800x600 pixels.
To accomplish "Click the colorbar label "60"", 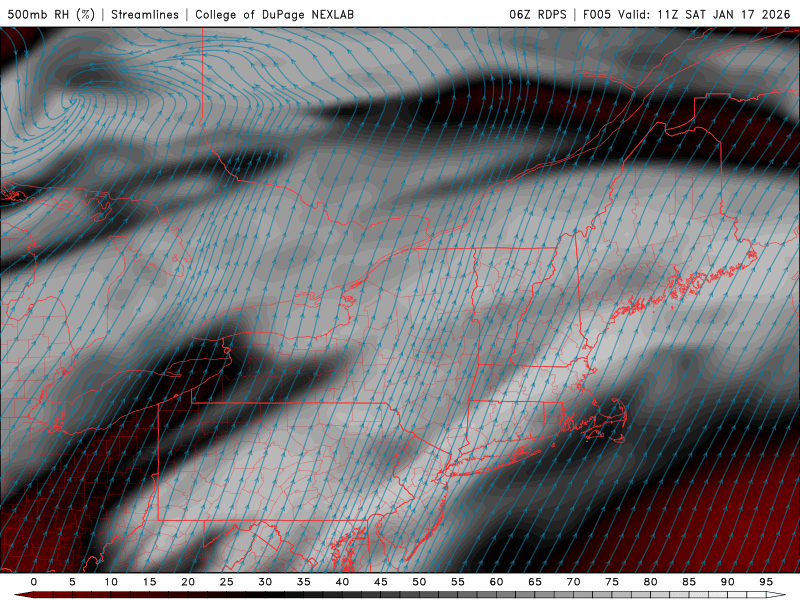I will point(496,582).
